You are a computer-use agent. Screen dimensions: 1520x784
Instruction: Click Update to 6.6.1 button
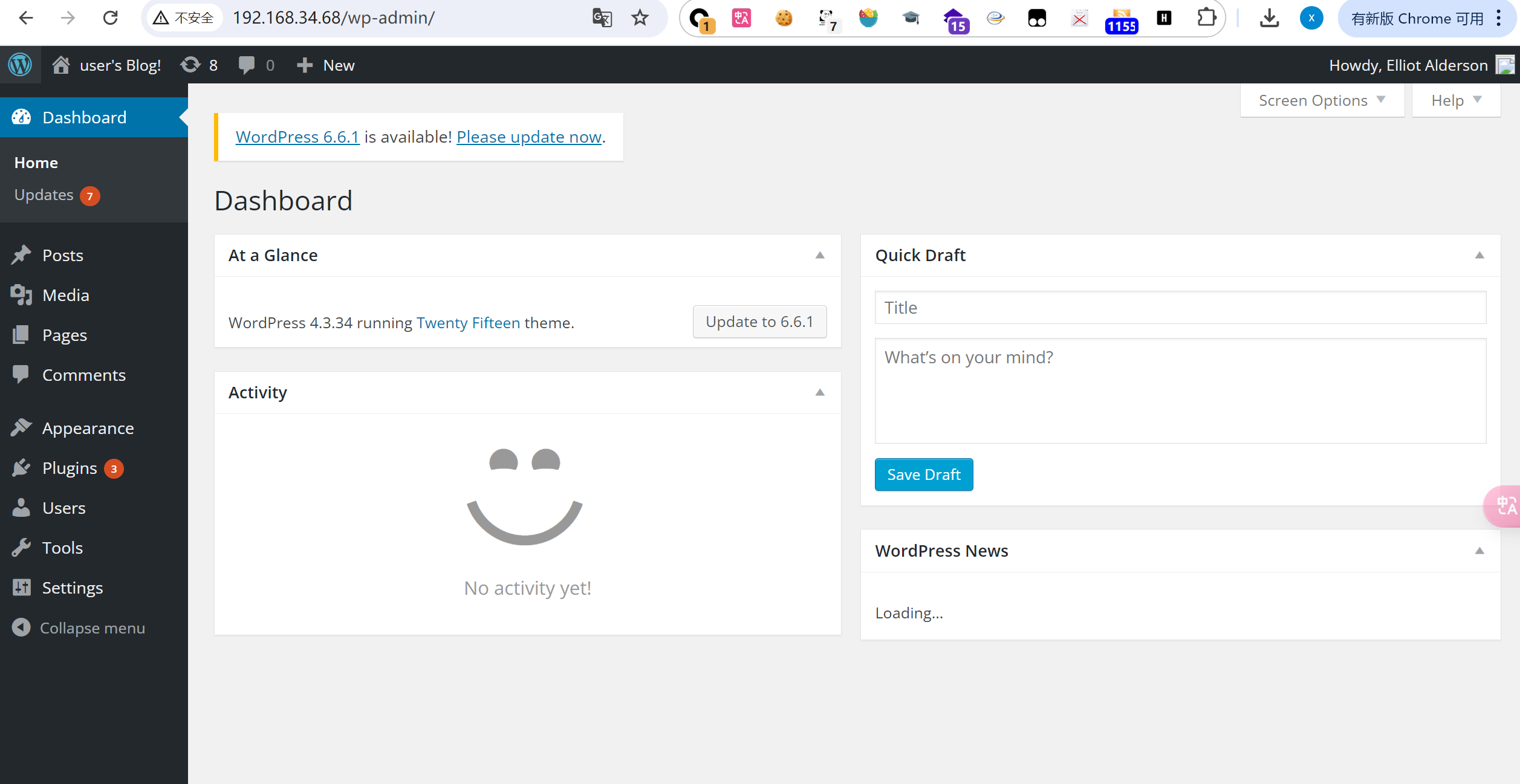pyautogui.click(x=759, y=322)
